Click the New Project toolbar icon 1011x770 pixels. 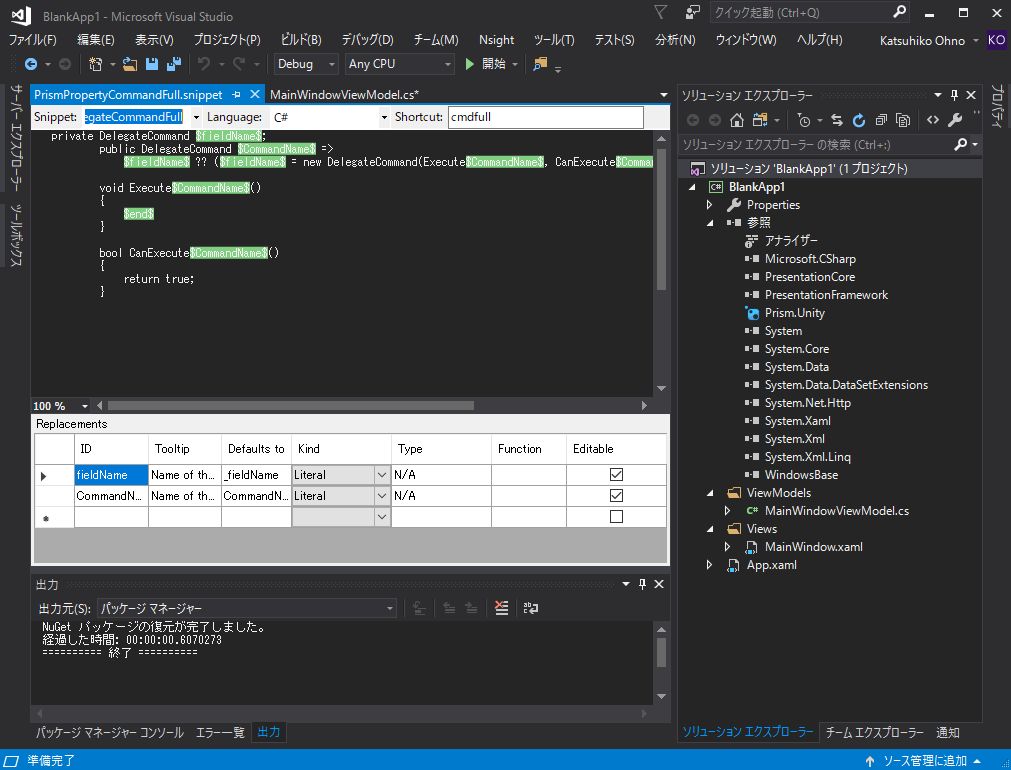95,64
